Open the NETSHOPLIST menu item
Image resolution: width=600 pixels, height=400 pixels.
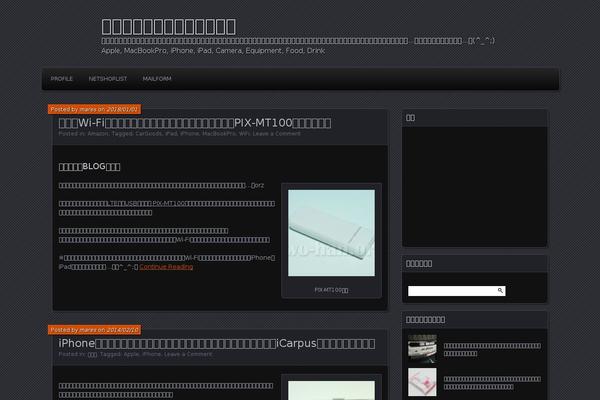tap(108, 79)
